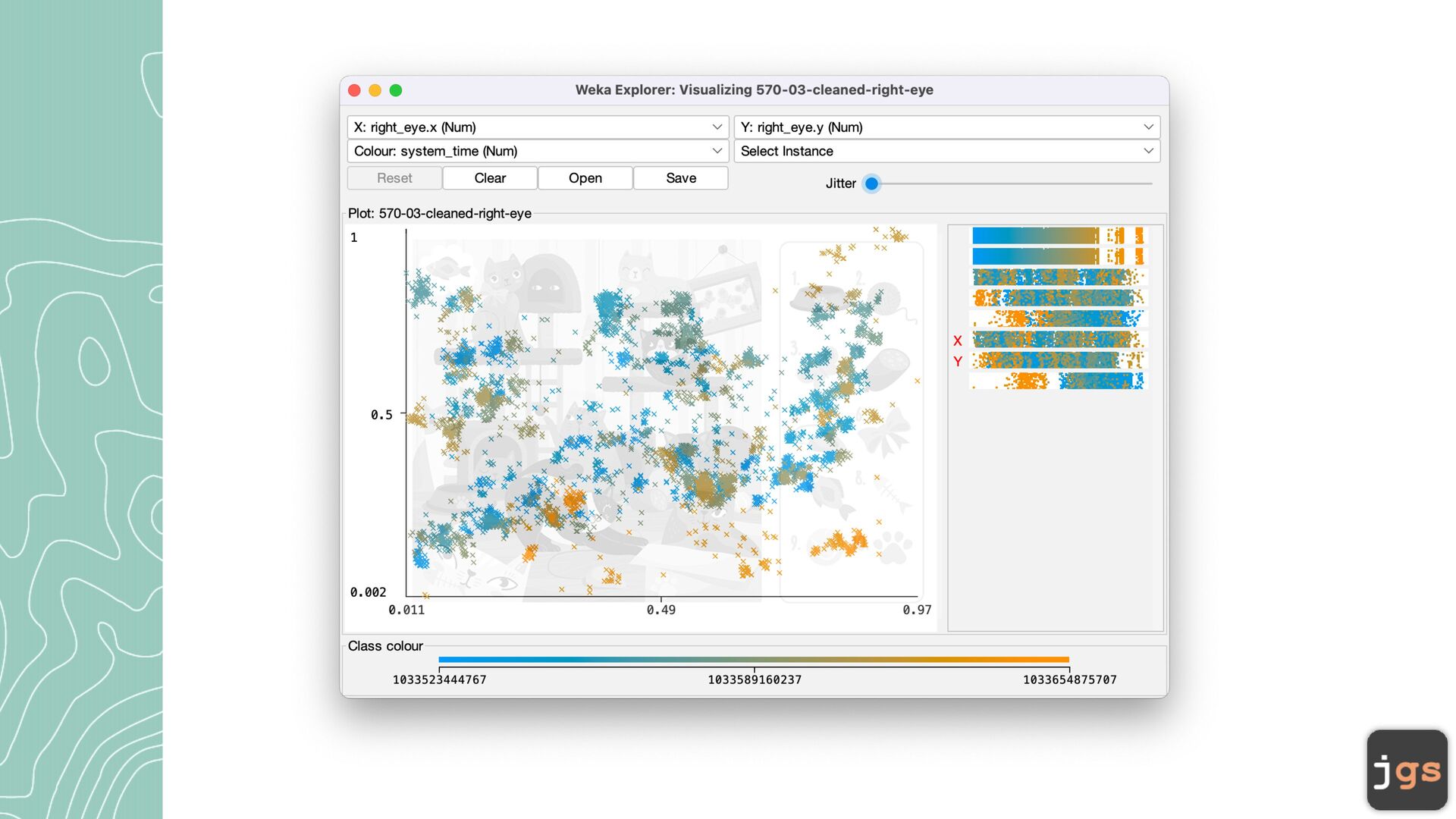The width and height of the screenshot is (1456, 819).
Task: Click the Class colour gradient bar
Action: [x=753, y=660]
